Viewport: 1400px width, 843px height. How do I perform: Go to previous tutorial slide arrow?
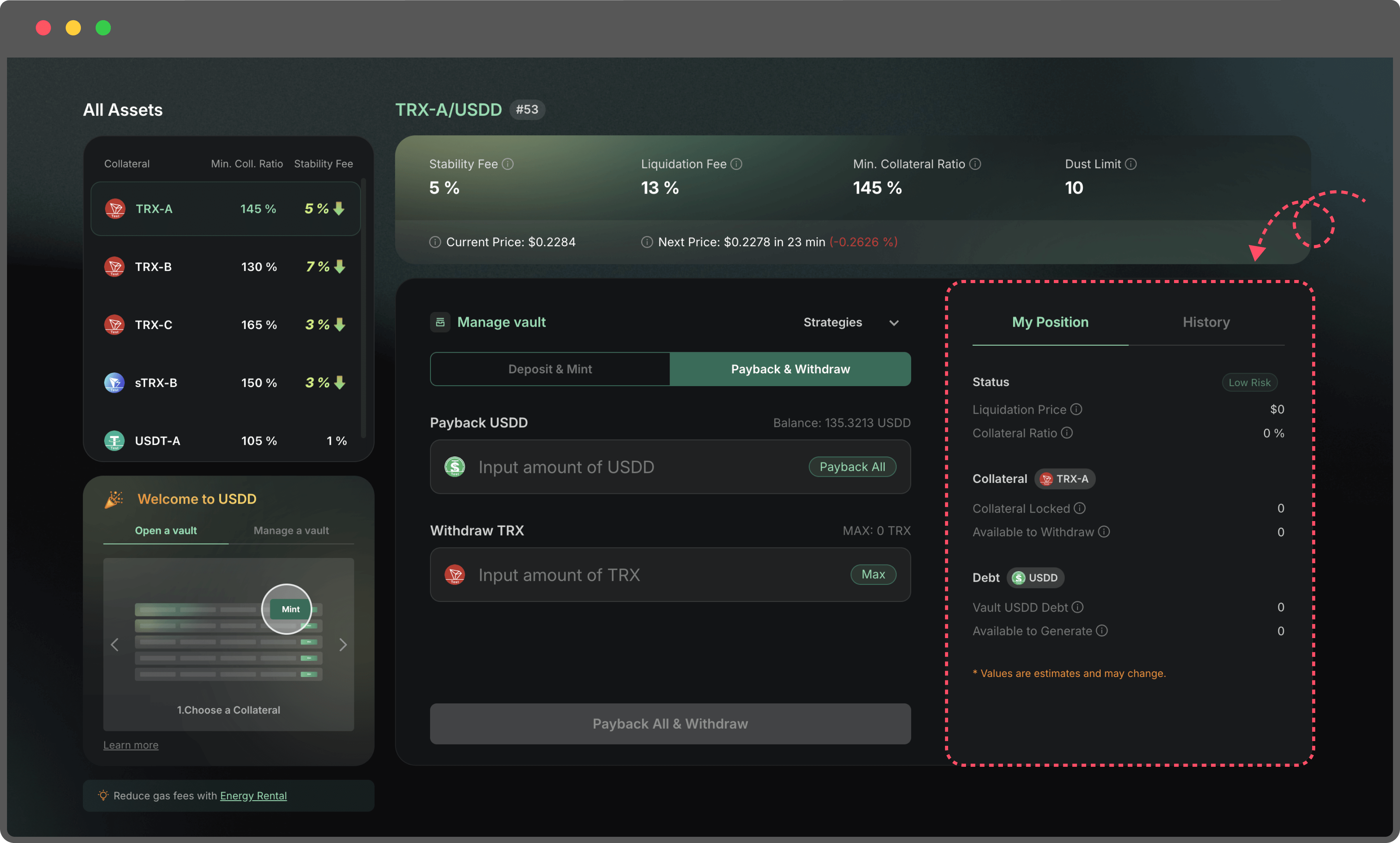pyautogui.click(x=115, y=645)
